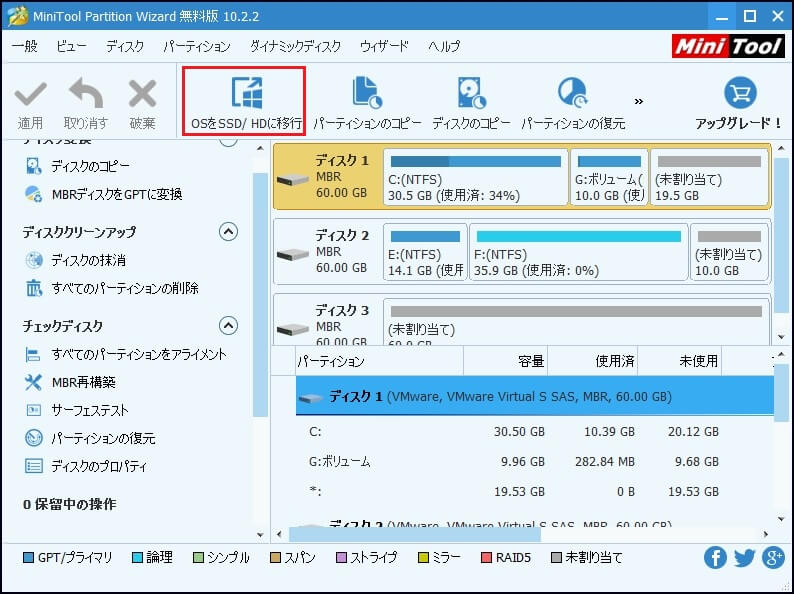Start パーティションの復元 from the toolbar
Viewport: 794px width, 594px height.
point(573,103)
